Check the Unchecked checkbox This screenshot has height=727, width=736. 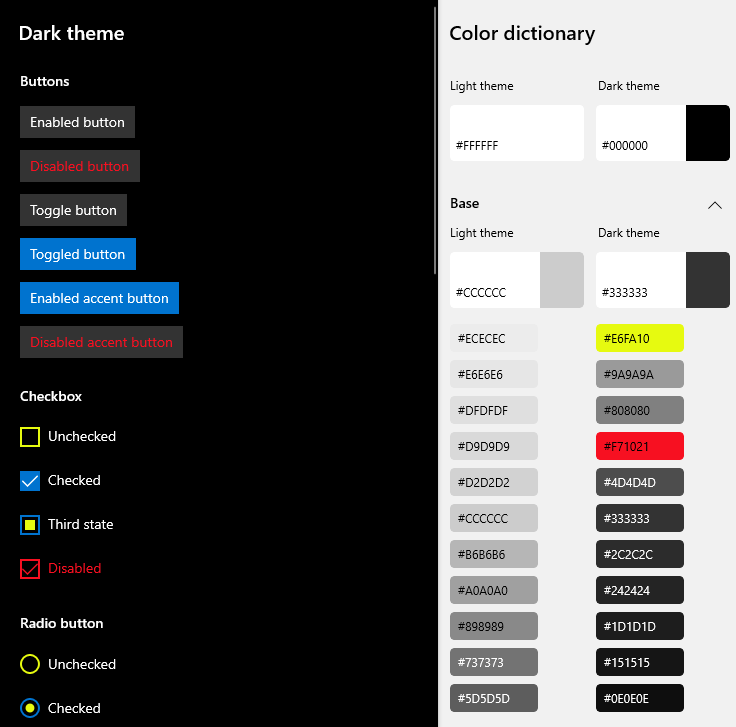point(30,437)
